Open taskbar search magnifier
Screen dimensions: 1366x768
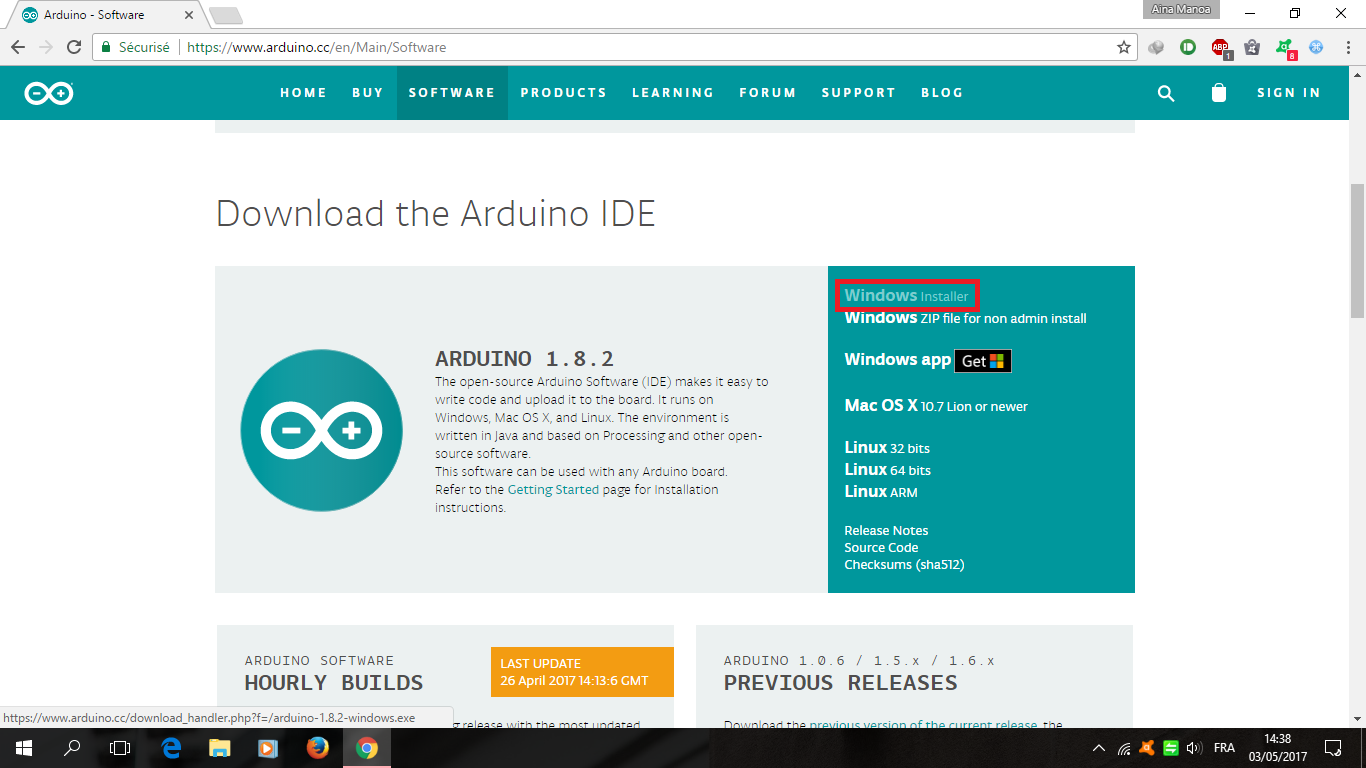72,748
